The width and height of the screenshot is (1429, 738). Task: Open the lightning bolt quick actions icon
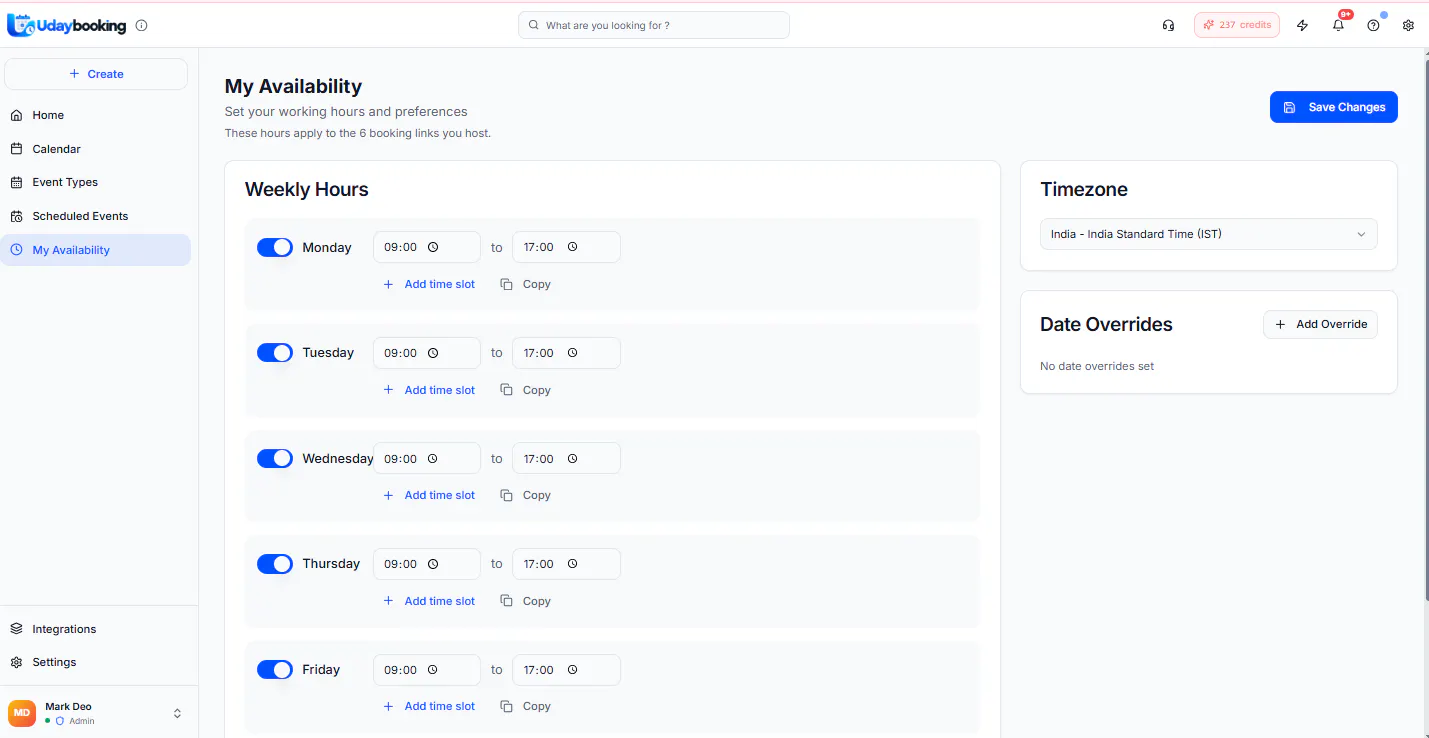click(x=1302, y=25)
